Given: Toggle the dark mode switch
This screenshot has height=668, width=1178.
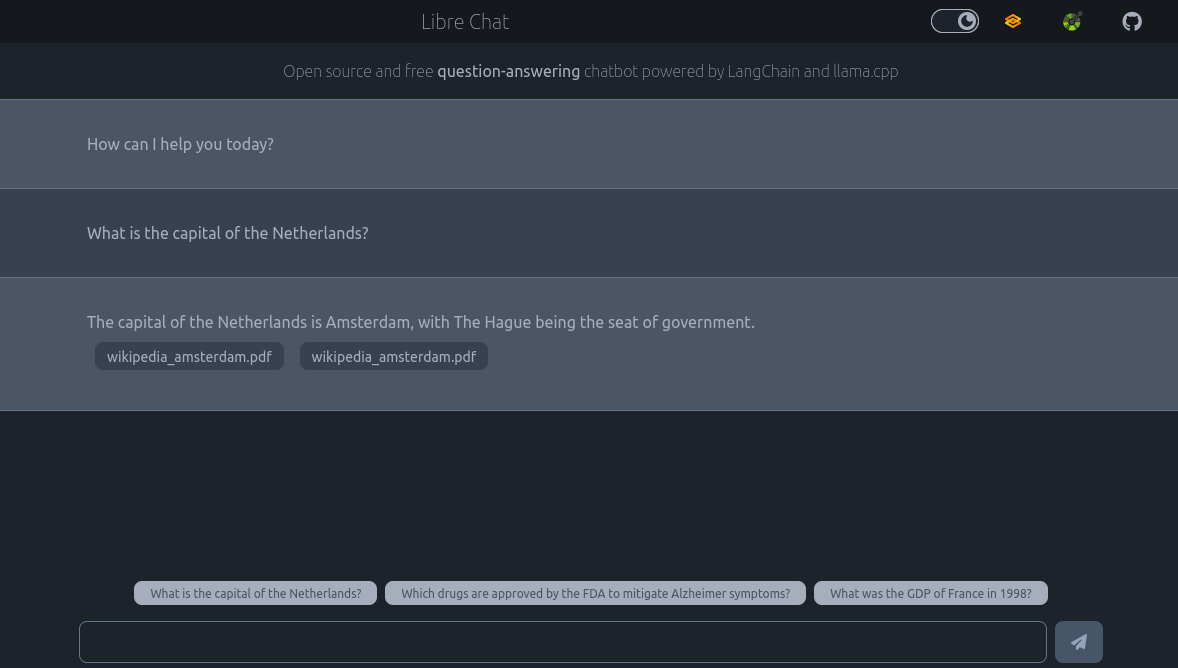Looking at the screenshot, I should (955, 20).
